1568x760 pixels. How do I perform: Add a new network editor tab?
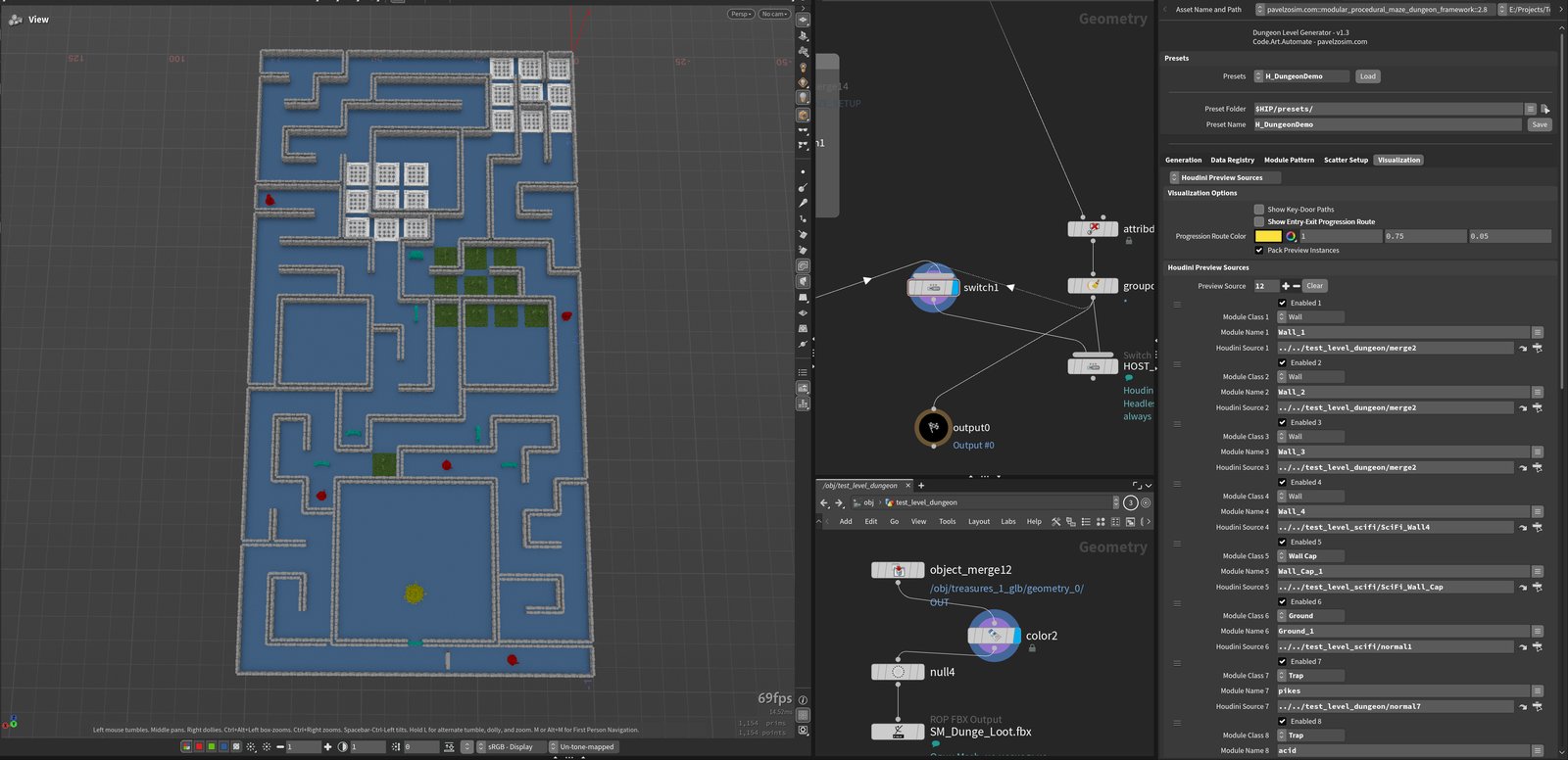921,485
